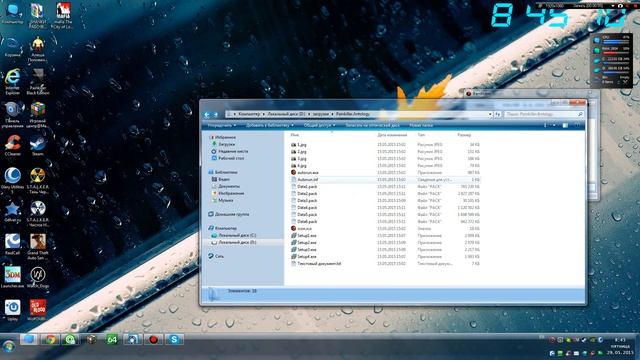The height and width of the screenshot is (360, 640).
Task: Open the Добавить в библиотеку dropdown
Action: click(269, 125)
